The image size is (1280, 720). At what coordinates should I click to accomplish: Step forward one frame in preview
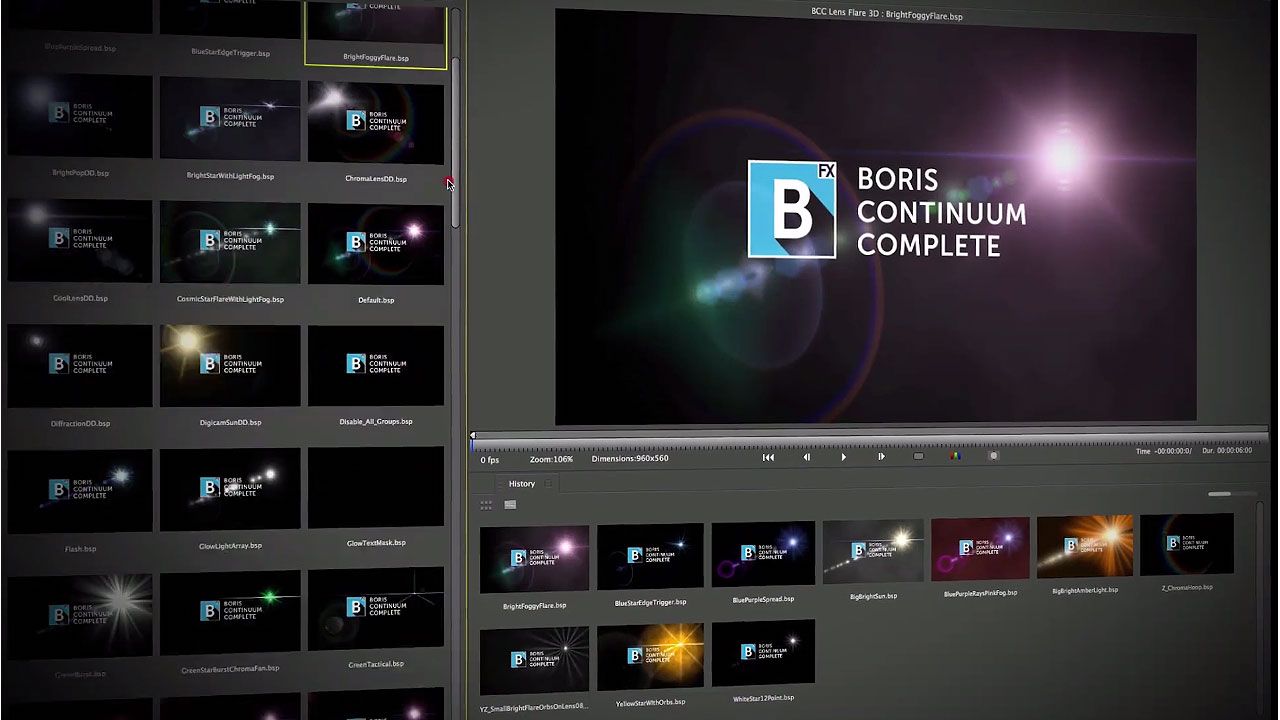pos(881,457)
